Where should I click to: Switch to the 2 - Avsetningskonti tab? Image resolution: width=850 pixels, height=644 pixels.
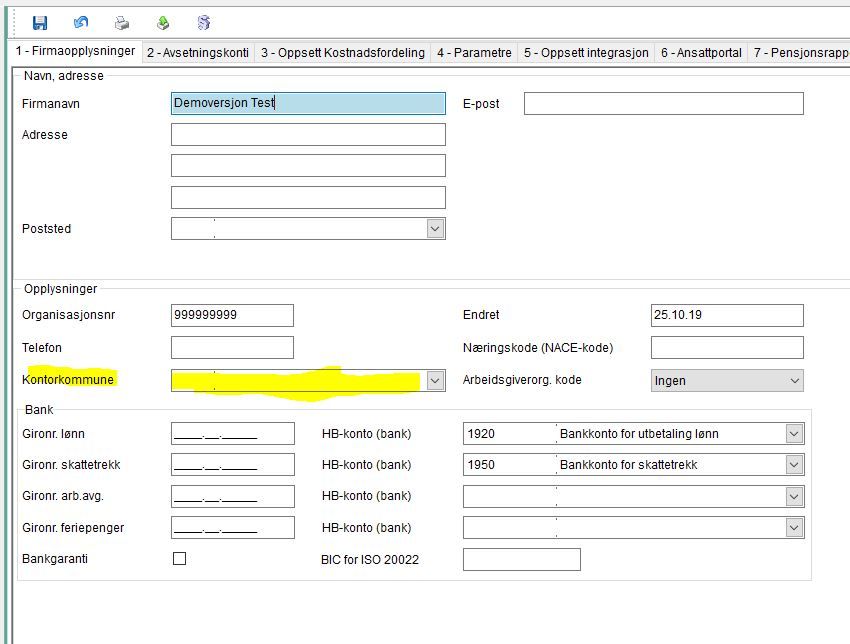[198, 53]
